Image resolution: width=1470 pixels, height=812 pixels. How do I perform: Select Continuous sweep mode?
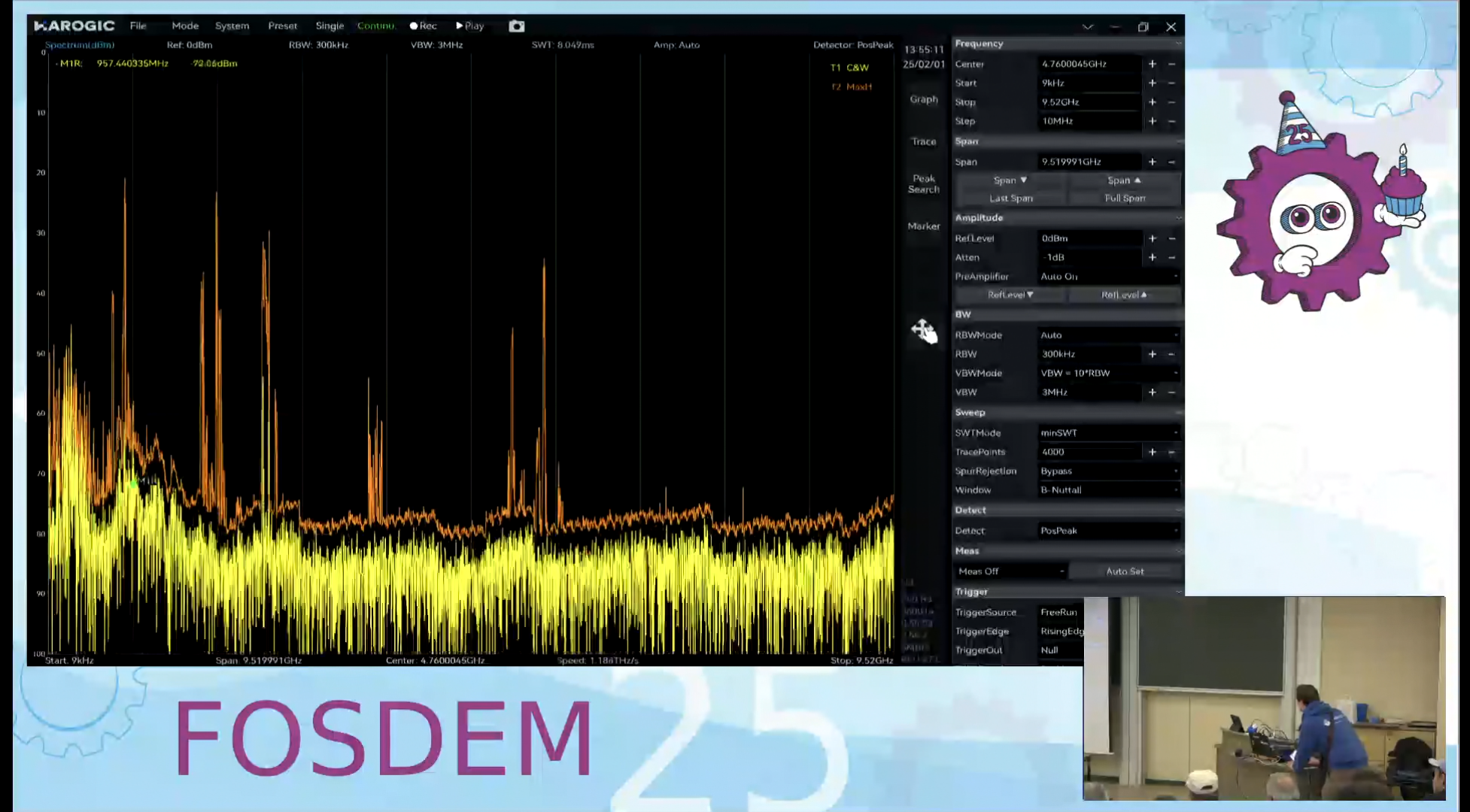[x=376, y=26]
